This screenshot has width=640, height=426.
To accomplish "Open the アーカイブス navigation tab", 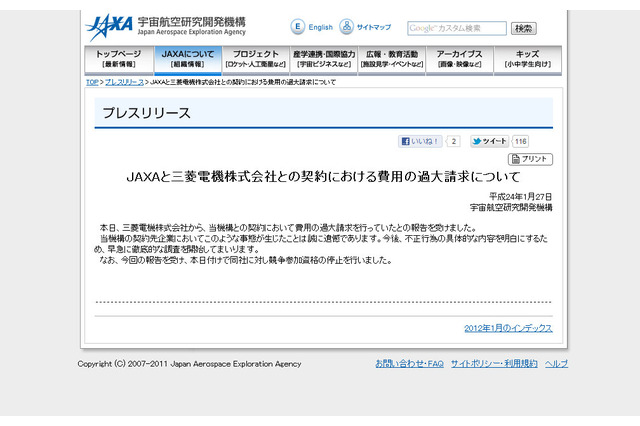I will coord(460,60).
